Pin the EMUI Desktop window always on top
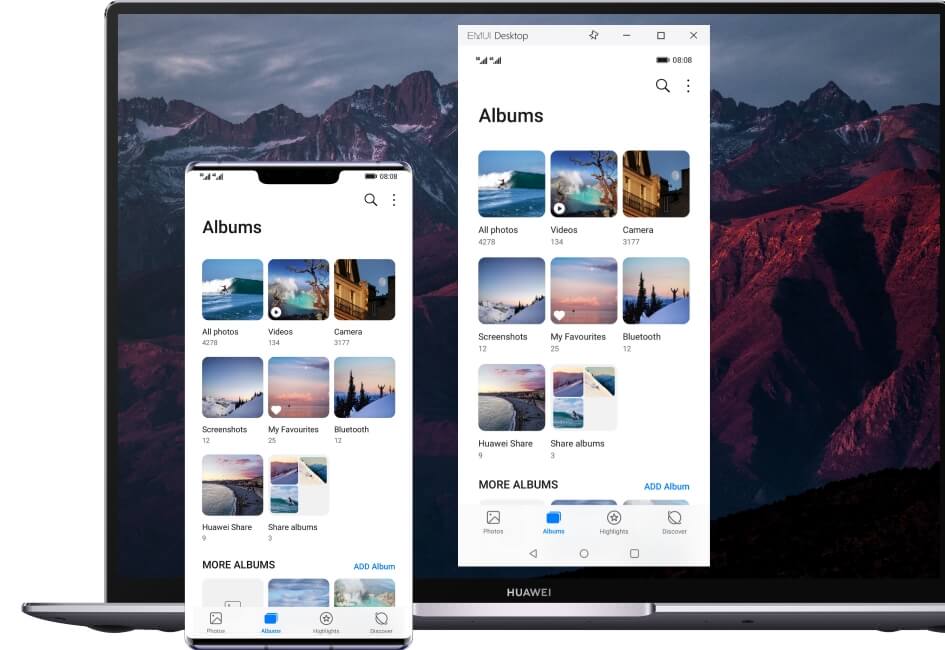The image size is (945, 650). pos(593,35)
